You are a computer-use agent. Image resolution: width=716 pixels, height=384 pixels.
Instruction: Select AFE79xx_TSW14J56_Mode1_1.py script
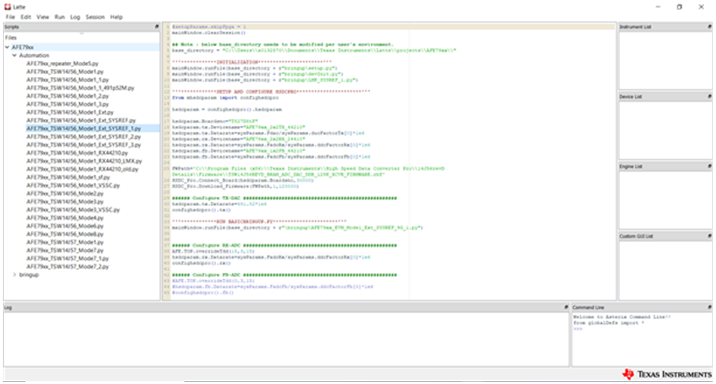pos(67,79)
